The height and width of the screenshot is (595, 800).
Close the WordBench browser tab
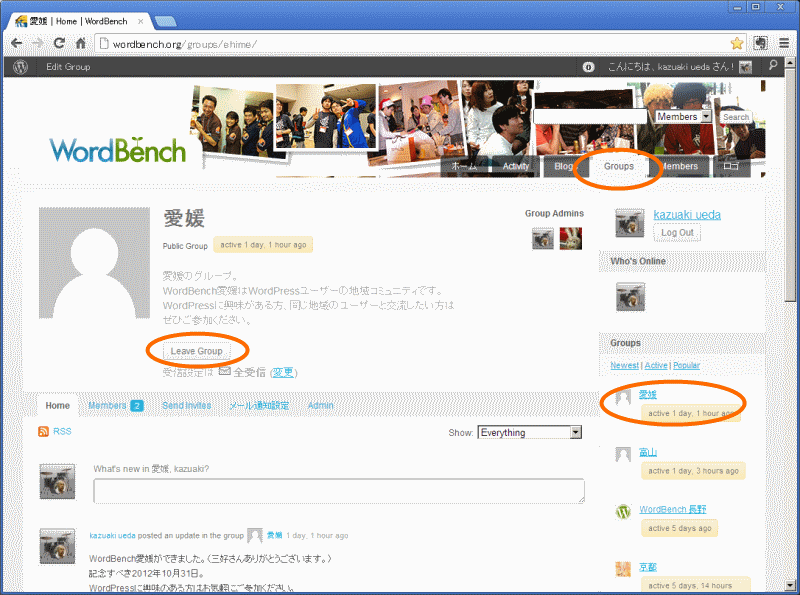(x=140, y=21)
